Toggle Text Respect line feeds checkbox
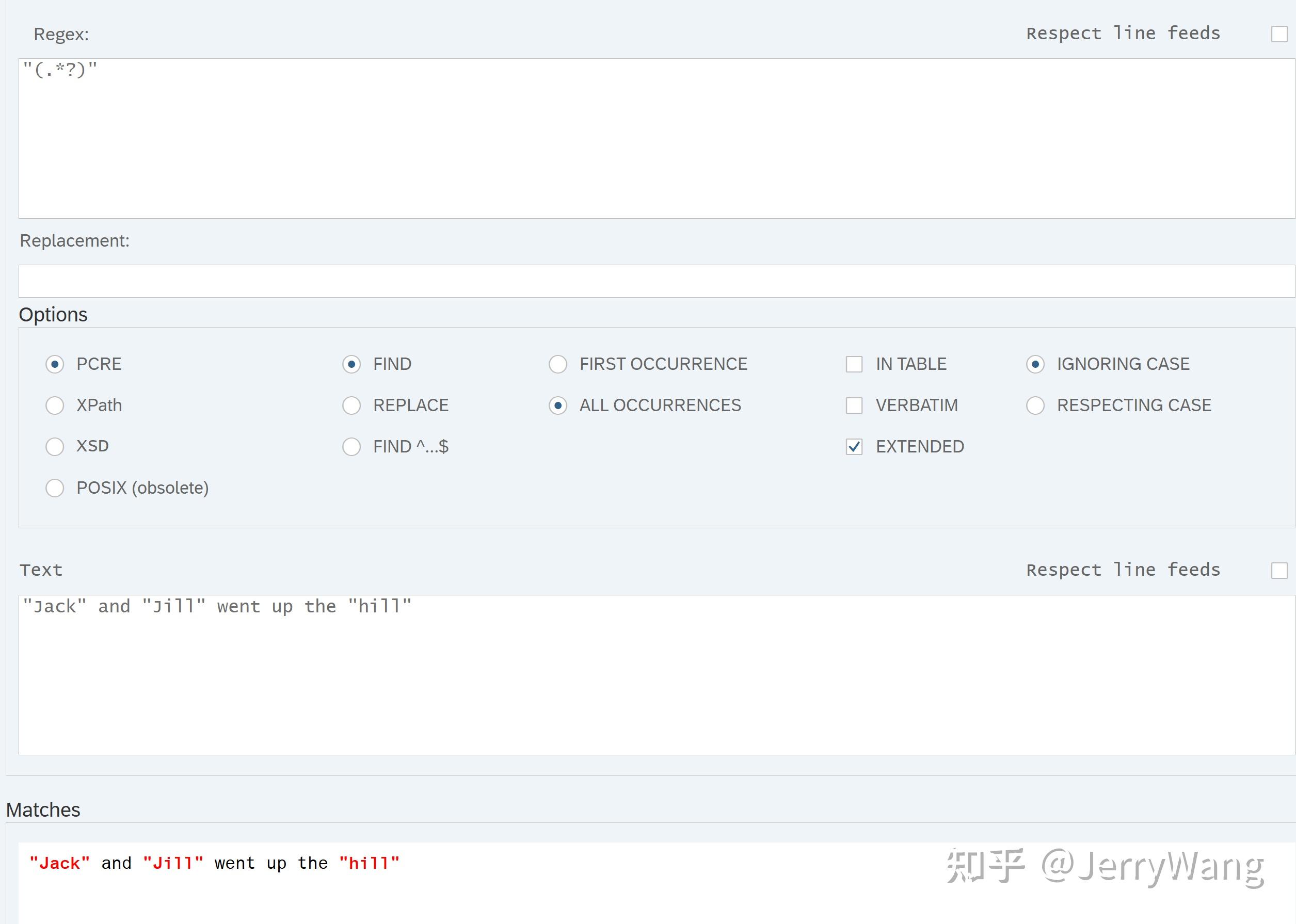1296x924 pixels. point(1279,571)
